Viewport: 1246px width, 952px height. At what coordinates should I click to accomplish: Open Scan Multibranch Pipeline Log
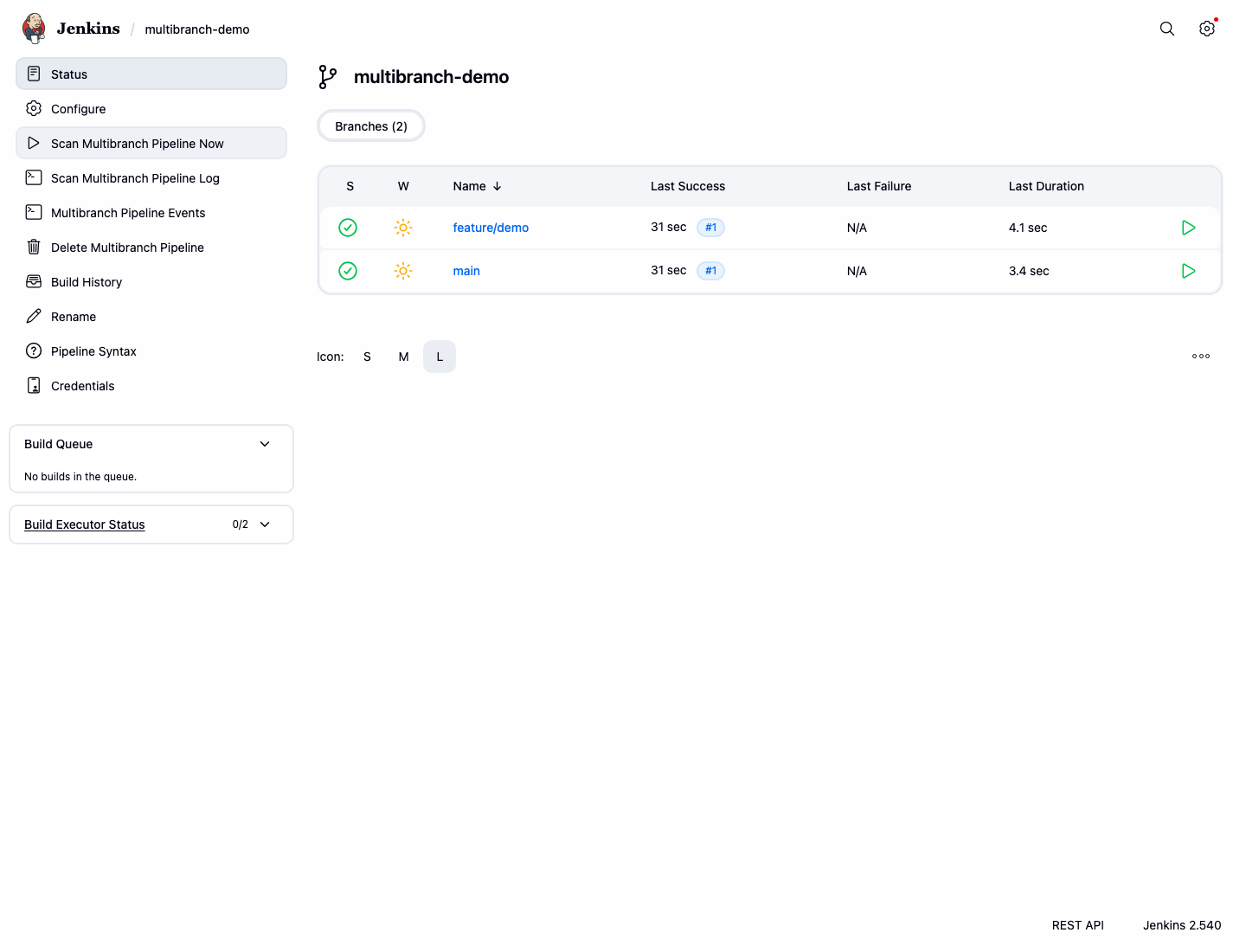(151, 177)
